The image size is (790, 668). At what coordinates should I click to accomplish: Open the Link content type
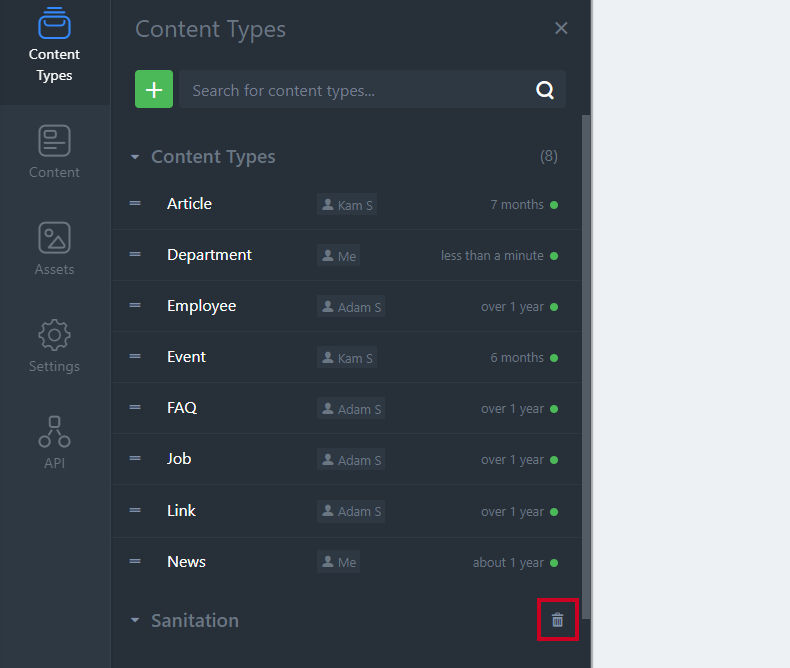tap(181, 511)
